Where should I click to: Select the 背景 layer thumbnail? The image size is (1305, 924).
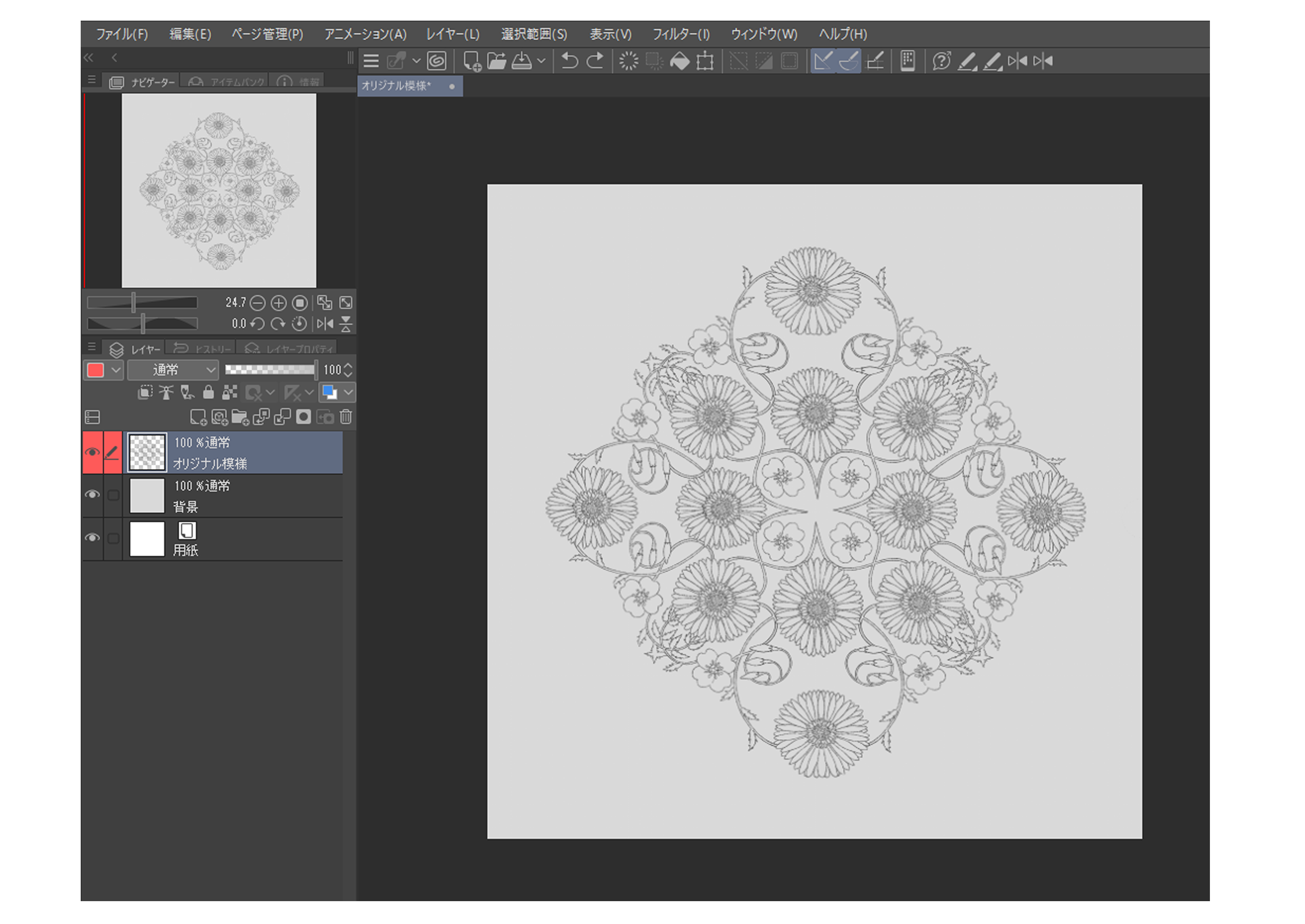[x=147, y=496]
